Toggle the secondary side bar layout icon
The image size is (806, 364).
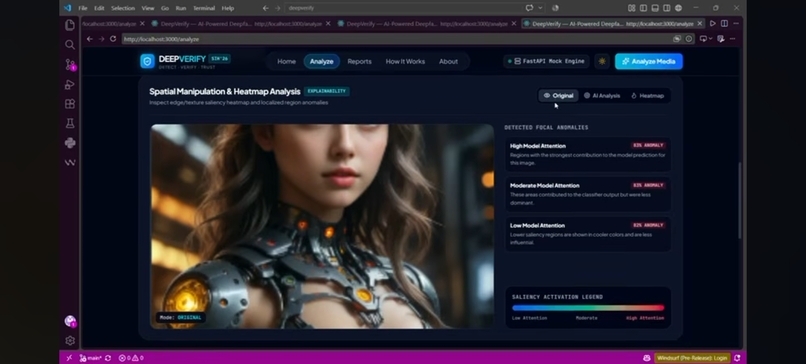[667, 8]
